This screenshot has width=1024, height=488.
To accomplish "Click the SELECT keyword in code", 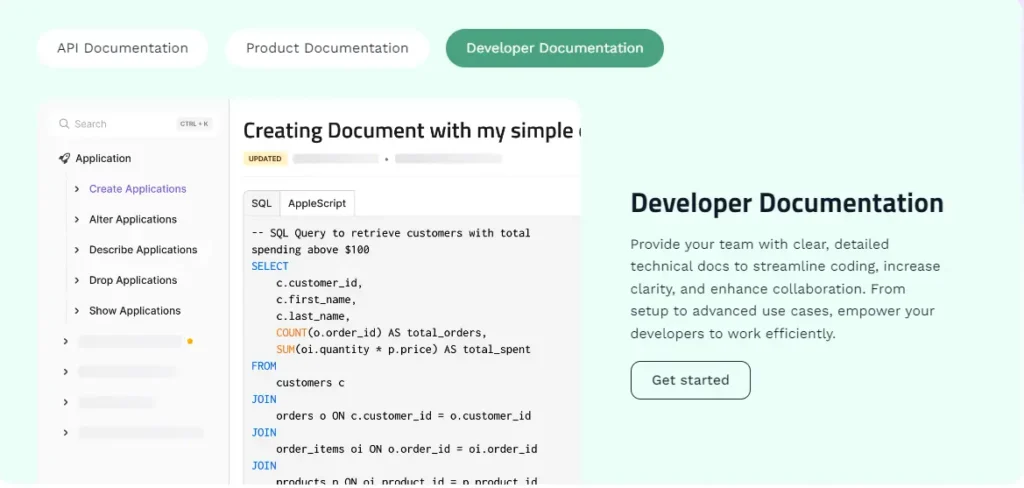I will tap(270, 267).
